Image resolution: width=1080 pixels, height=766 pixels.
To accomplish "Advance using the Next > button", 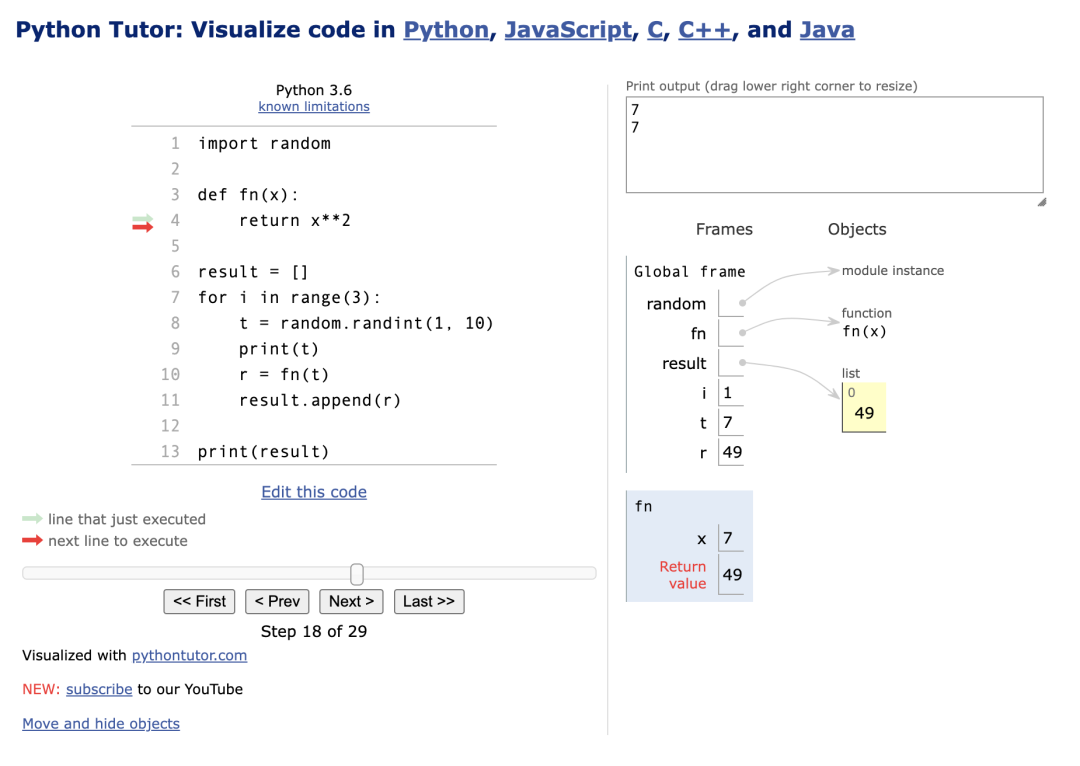I will 351,601.
